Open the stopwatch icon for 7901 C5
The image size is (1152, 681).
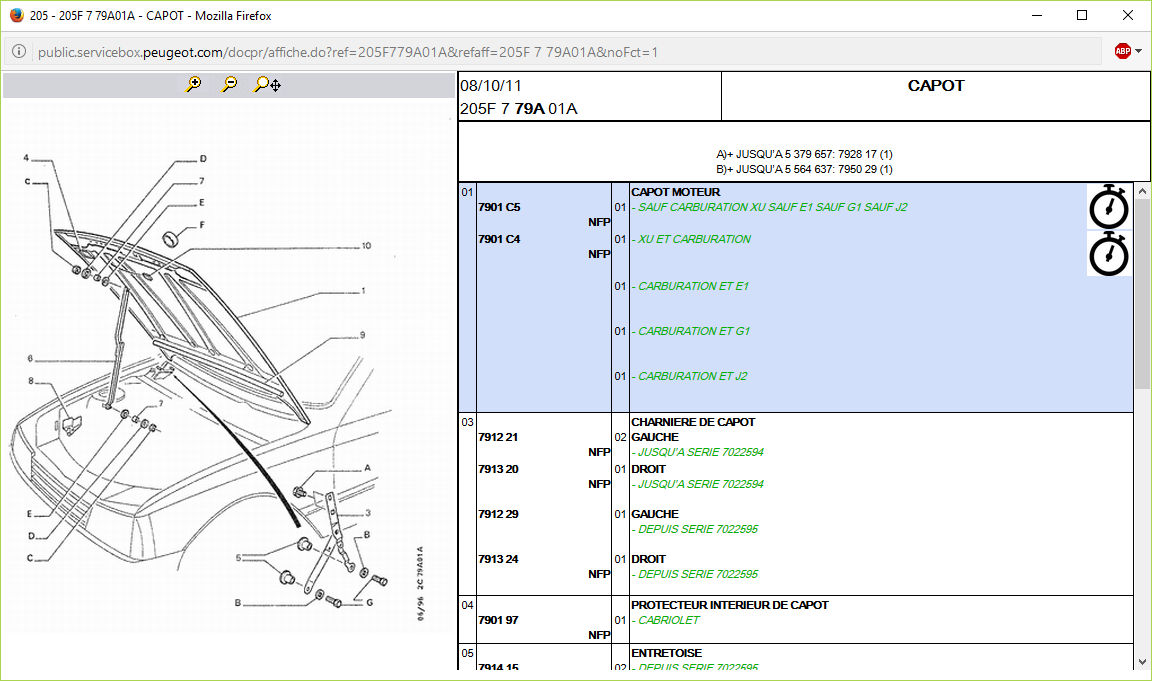(1108, 206)
